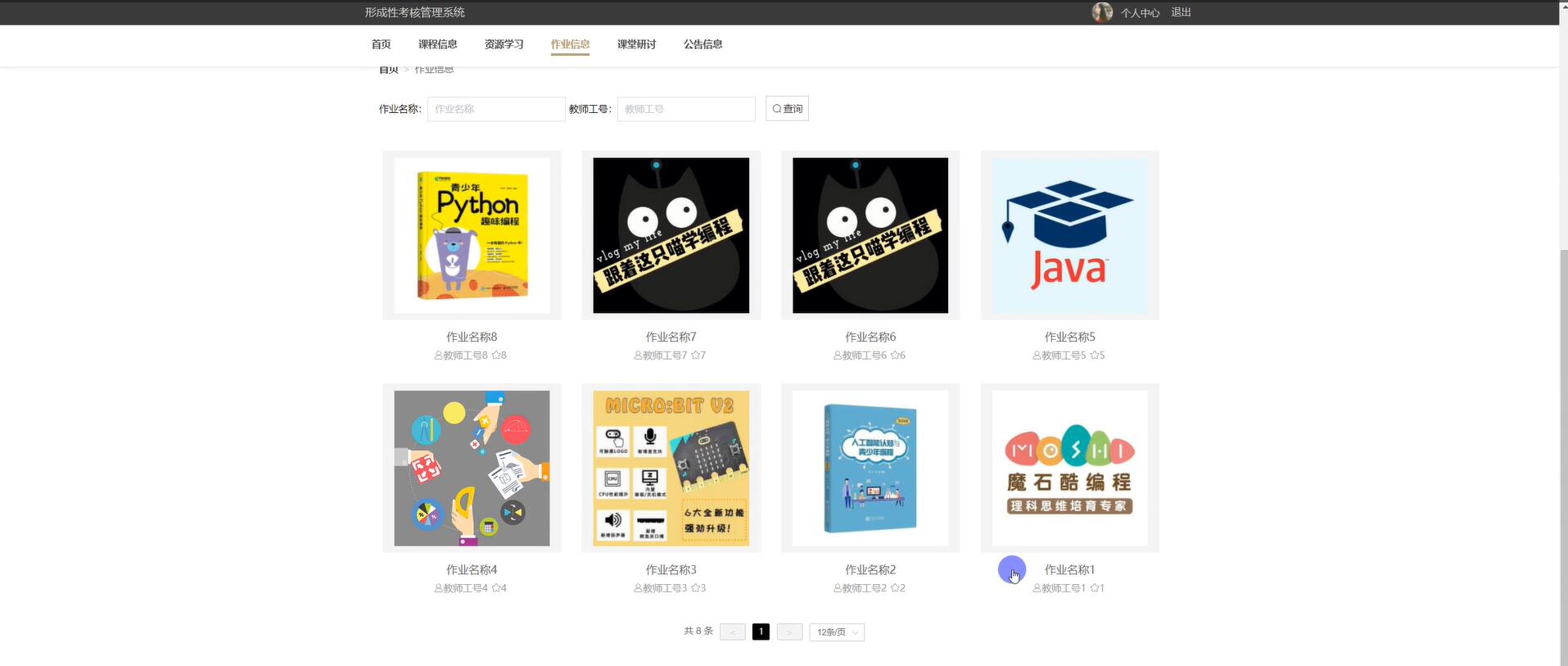
Task: Click the user avatar icon in header
Action: [1102, 12]
